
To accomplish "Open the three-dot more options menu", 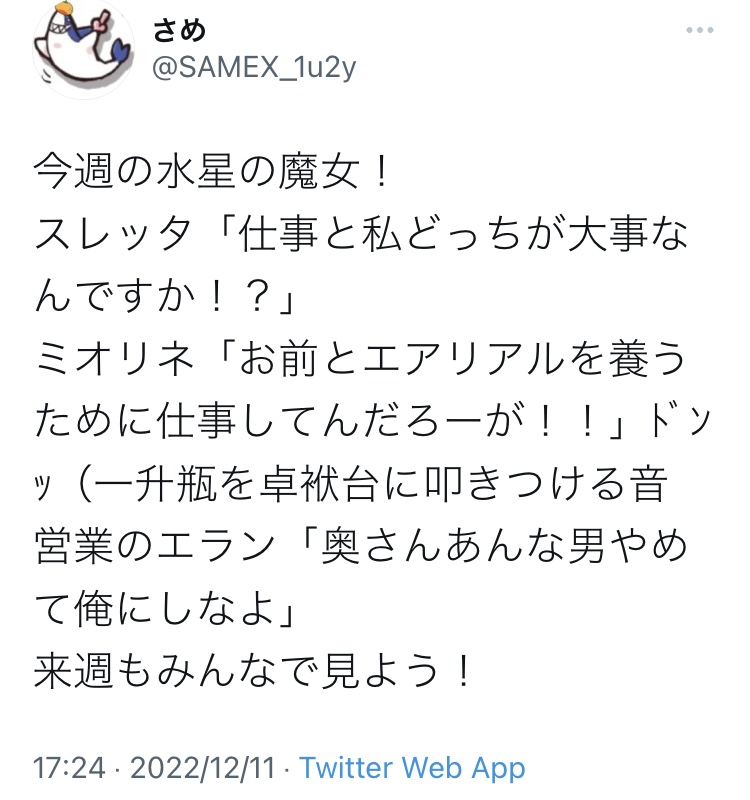I will tap(699, 30).
